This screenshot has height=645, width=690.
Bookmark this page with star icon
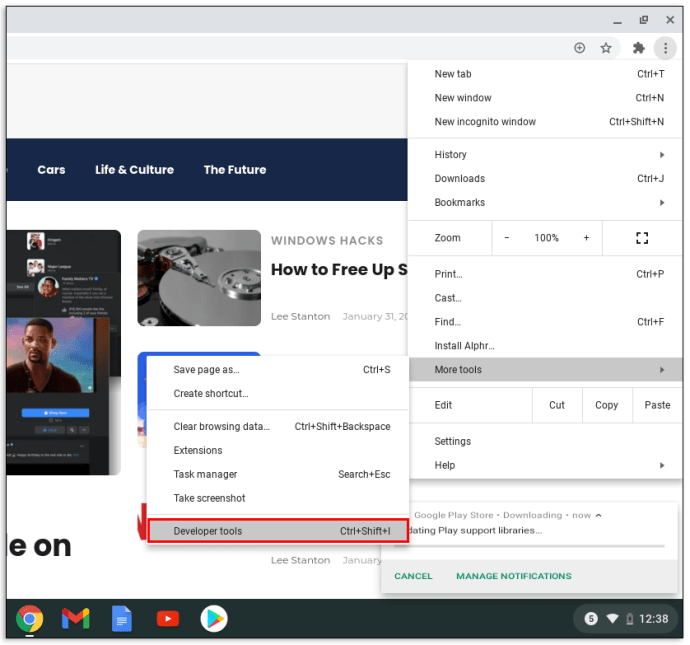pos(606,48)
